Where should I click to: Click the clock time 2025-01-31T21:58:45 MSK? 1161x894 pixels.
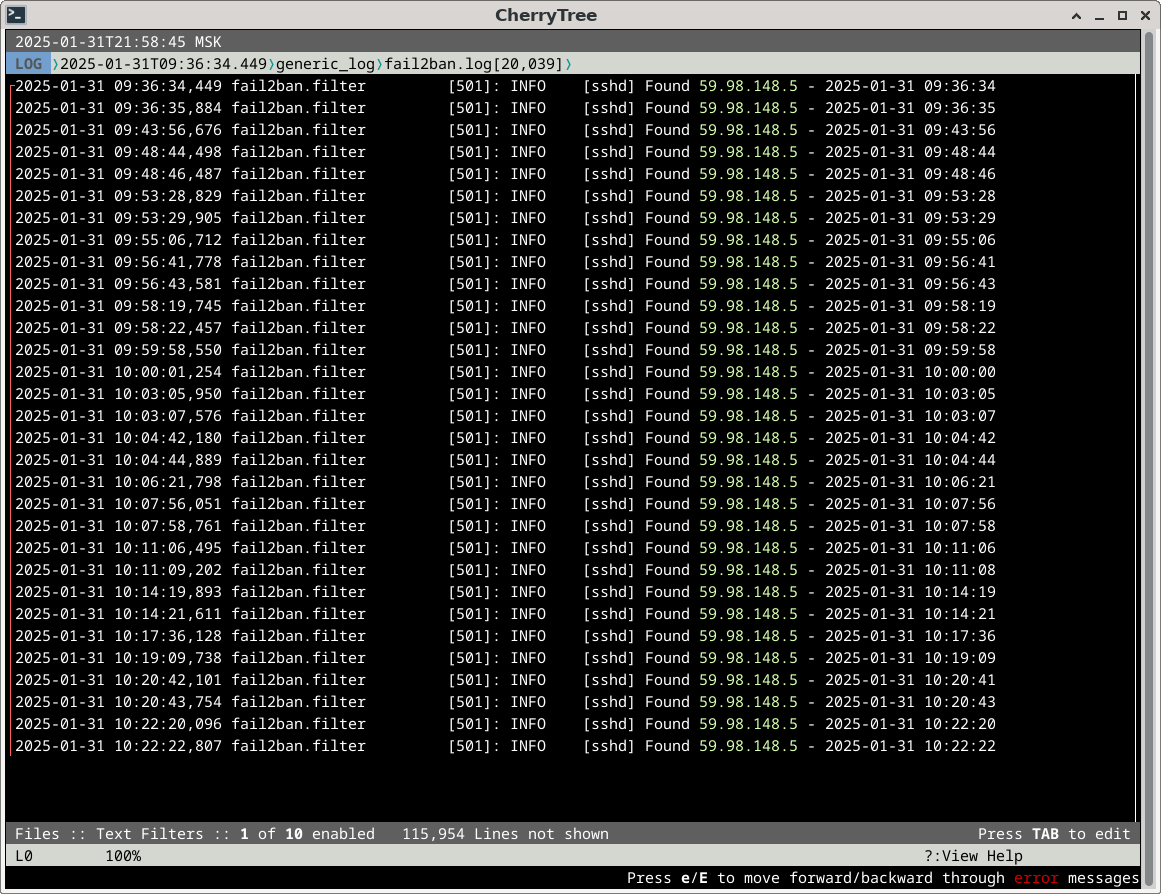tap(118, 42)
